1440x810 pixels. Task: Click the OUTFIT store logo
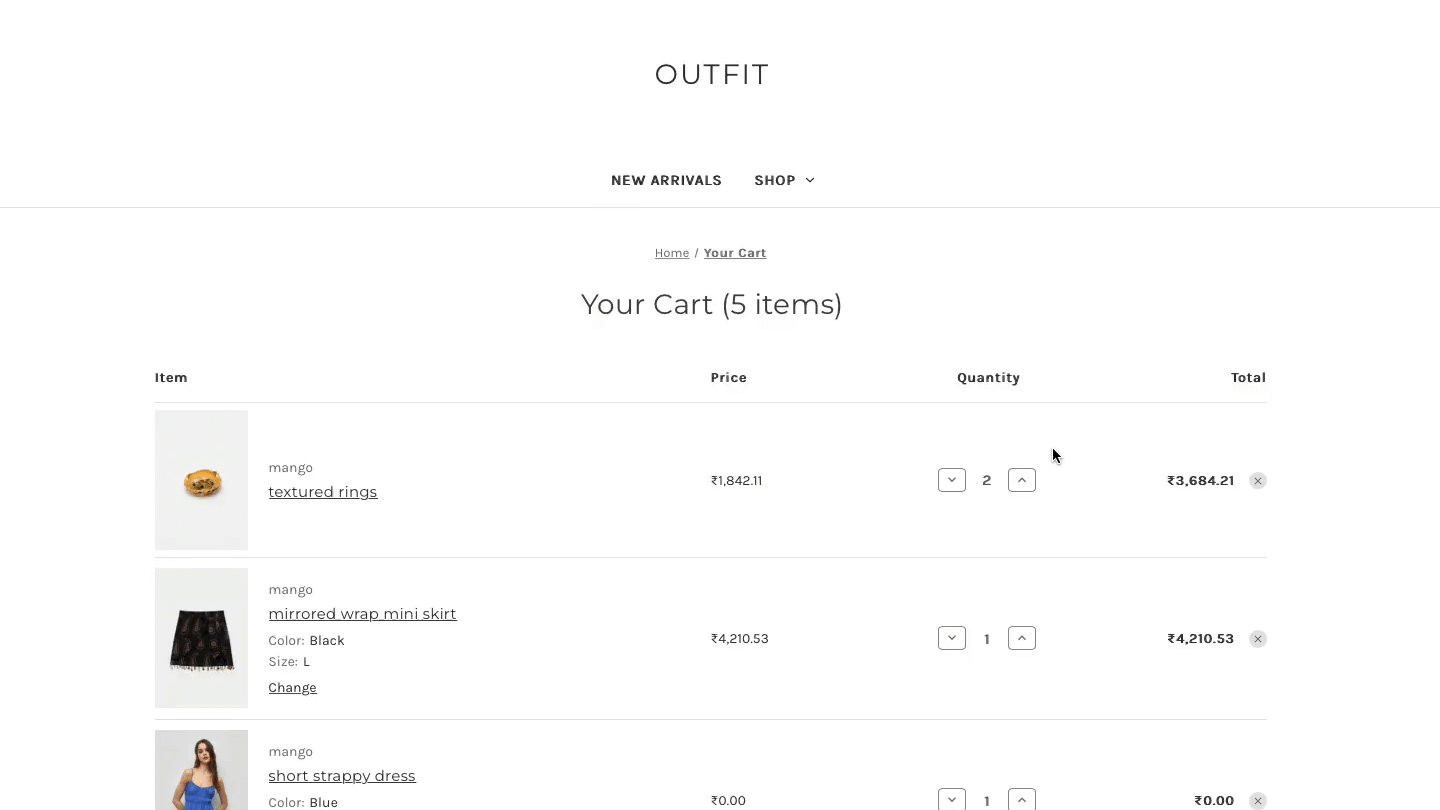712,75
